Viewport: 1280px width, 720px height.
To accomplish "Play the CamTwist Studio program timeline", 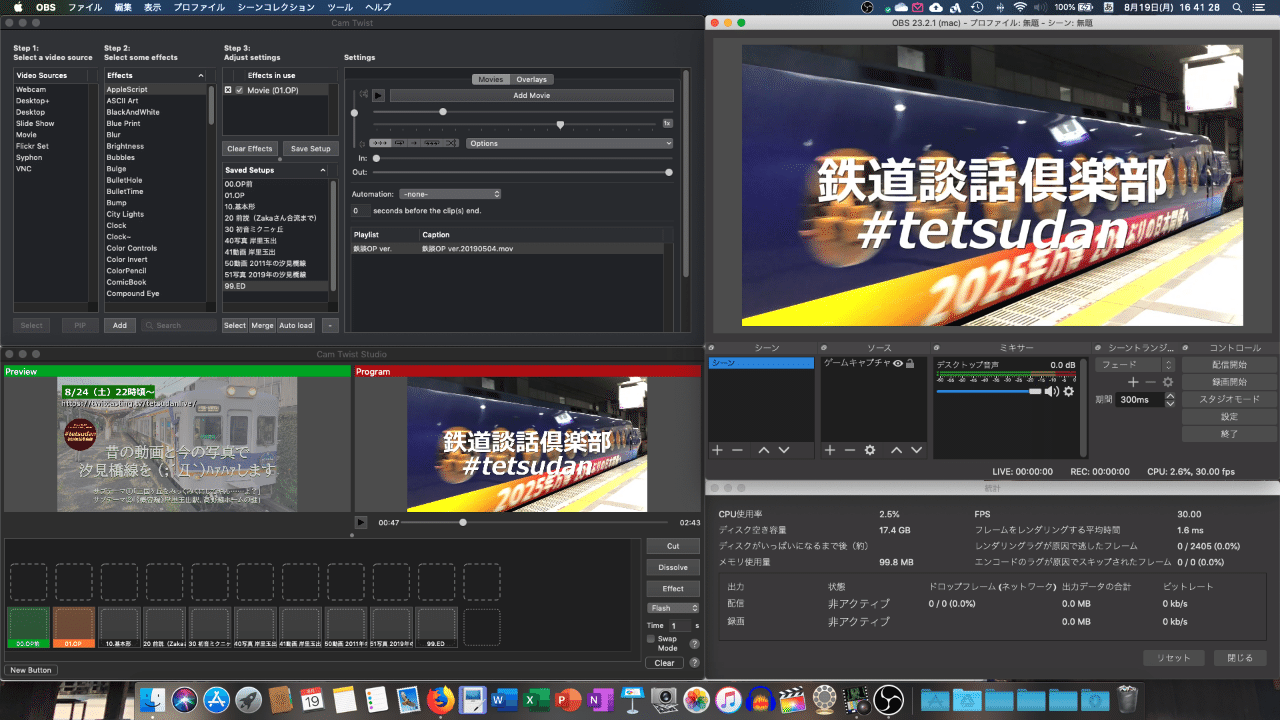I will coord(361,522).
